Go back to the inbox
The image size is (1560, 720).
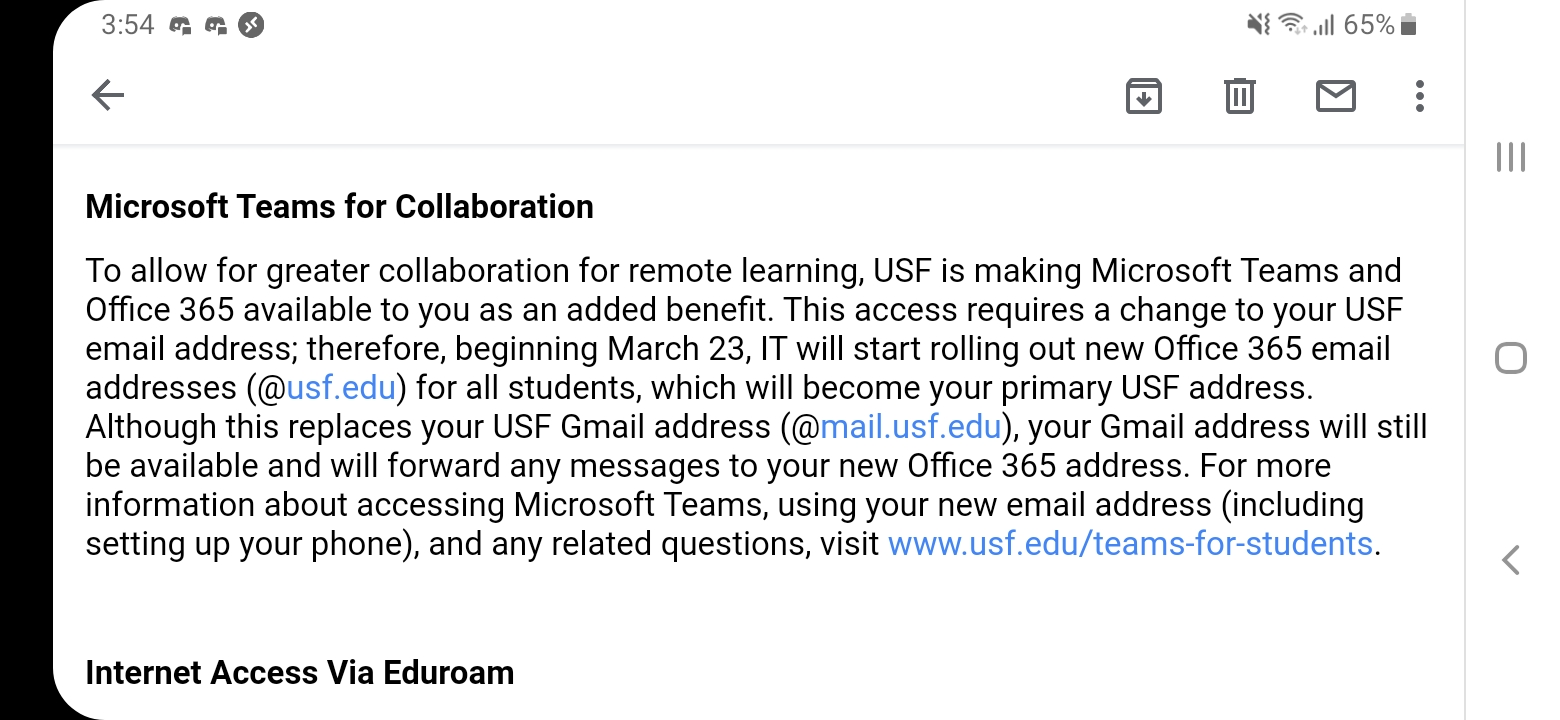108,95
